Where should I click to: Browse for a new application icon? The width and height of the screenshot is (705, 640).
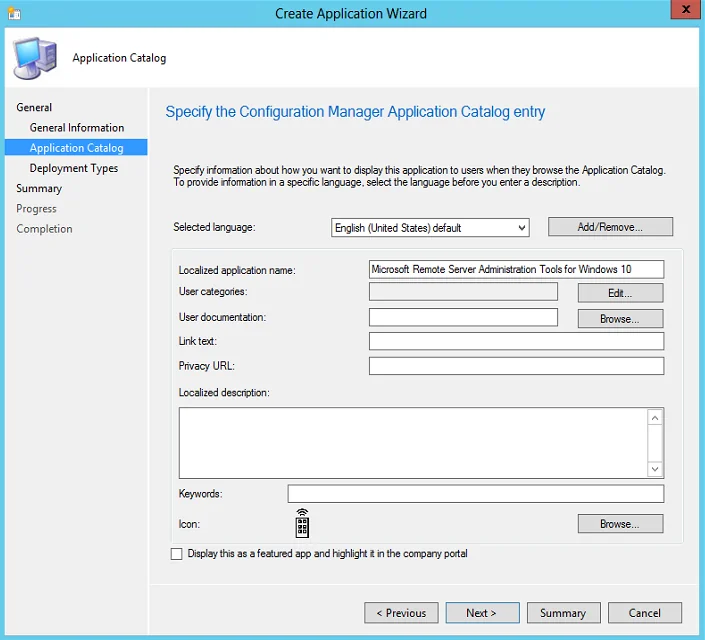coord(620,524)
